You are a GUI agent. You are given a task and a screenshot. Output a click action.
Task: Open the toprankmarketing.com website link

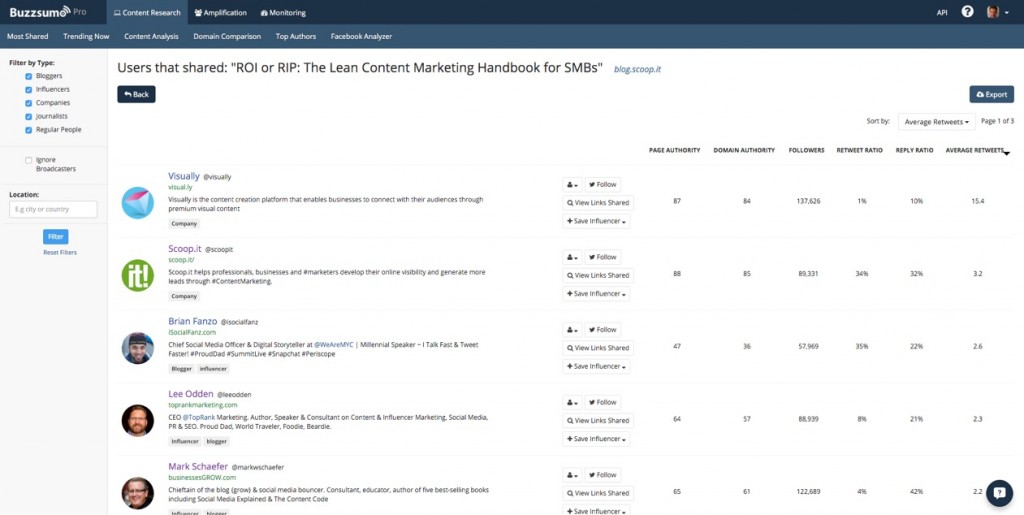(202, 405)
